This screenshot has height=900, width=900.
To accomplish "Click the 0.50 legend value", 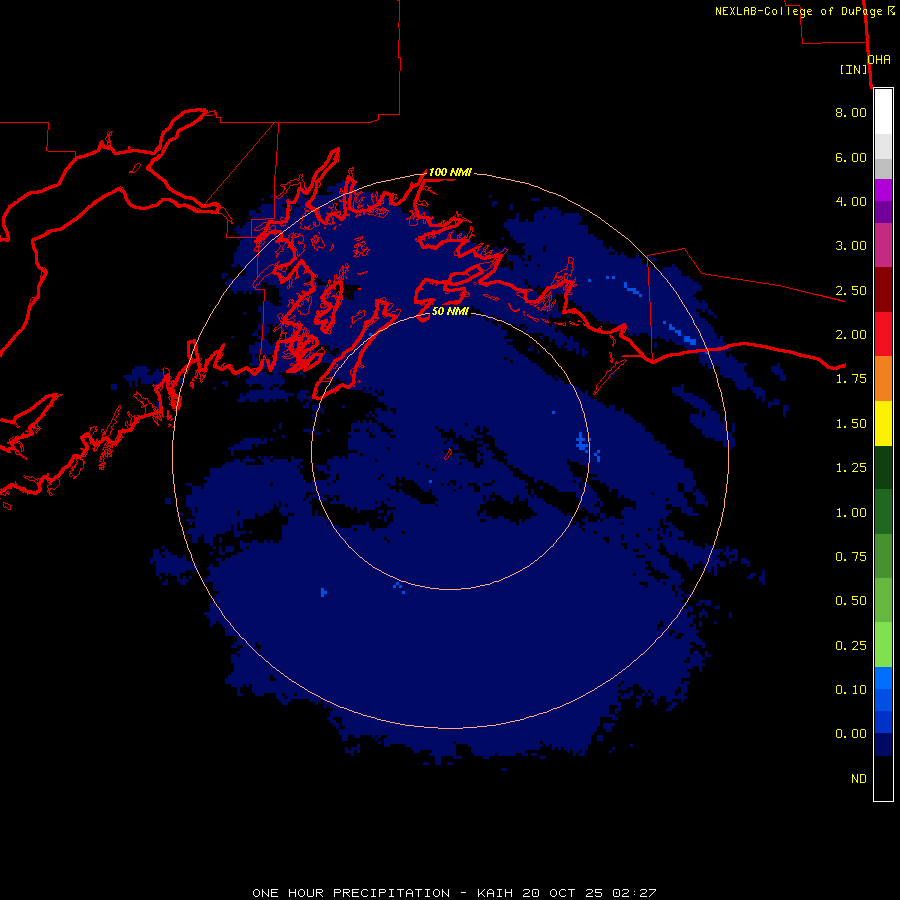I will 851,601.
